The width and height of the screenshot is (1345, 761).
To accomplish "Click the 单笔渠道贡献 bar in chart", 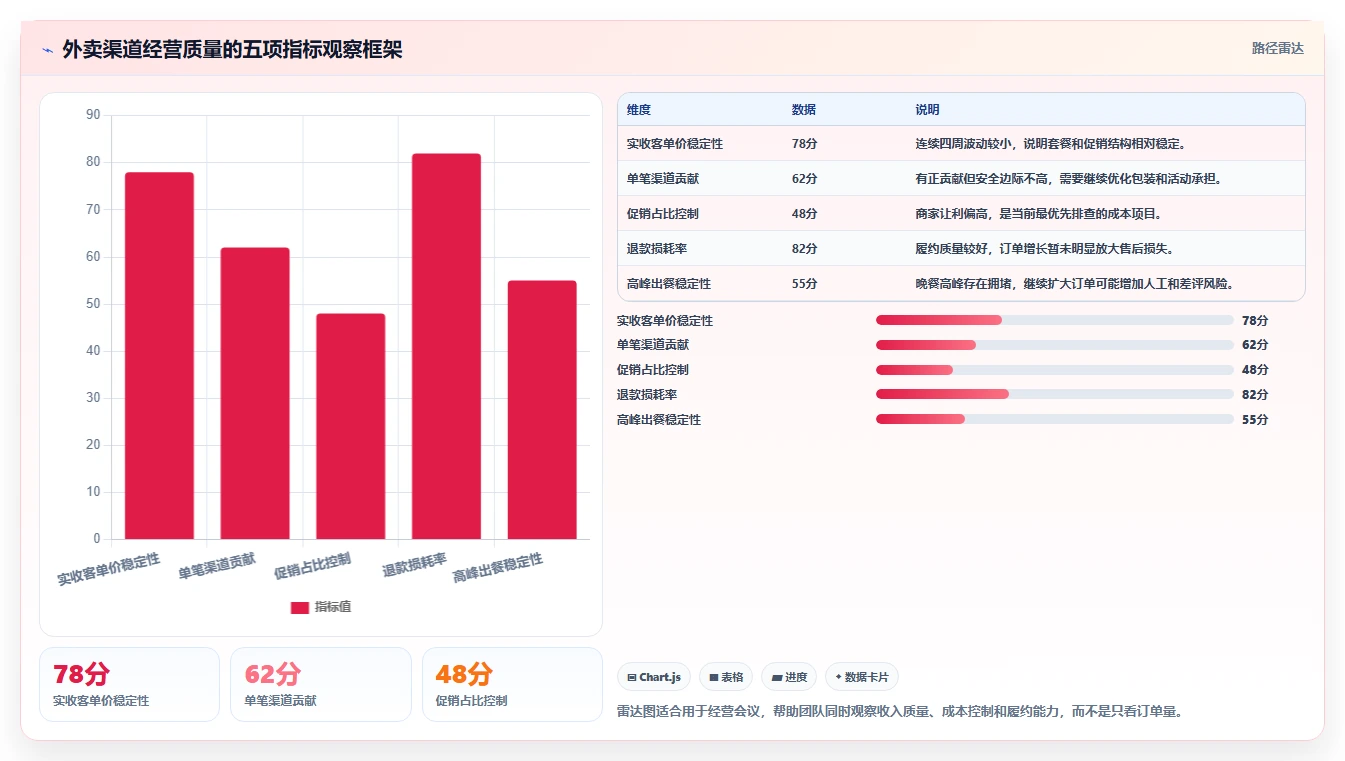I will (255, 393).
